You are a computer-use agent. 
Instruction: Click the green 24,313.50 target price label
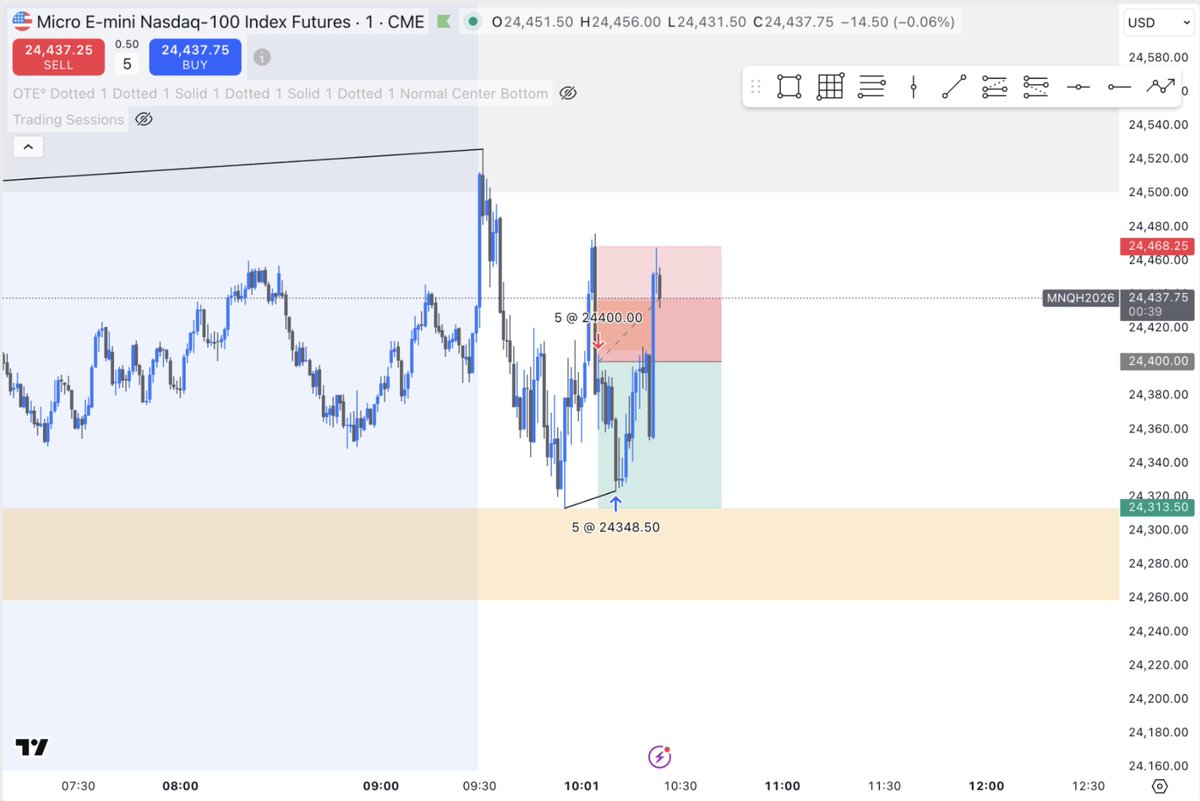pyautogui.click(x=1159, y=507)
